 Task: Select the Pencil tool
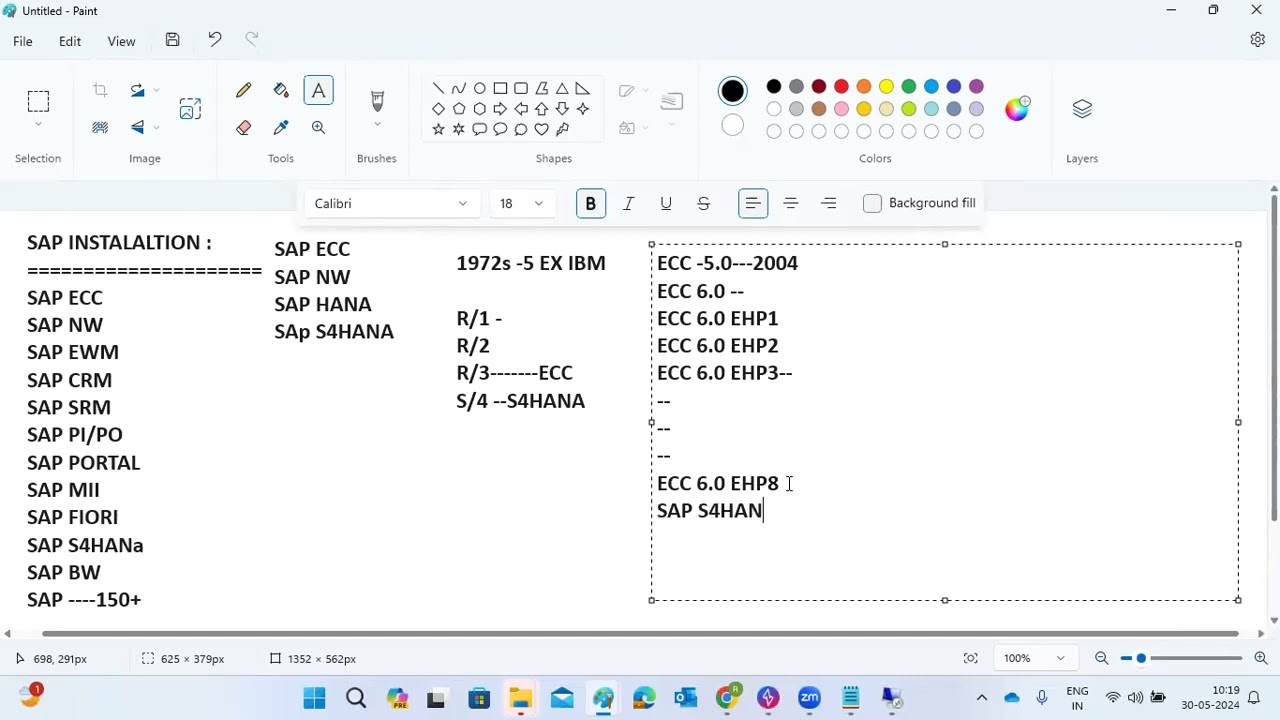pyautogui.click(x=243, y=91)
